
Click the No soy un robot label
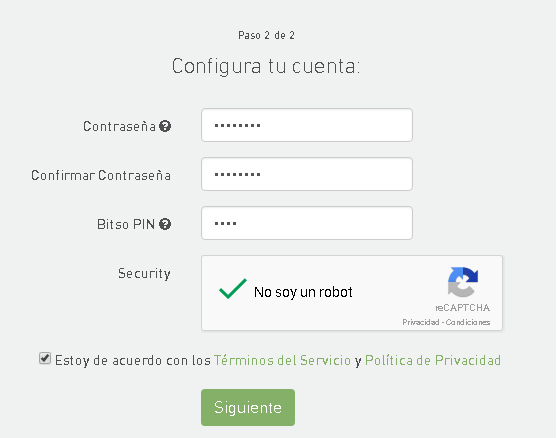coord(303,292)
